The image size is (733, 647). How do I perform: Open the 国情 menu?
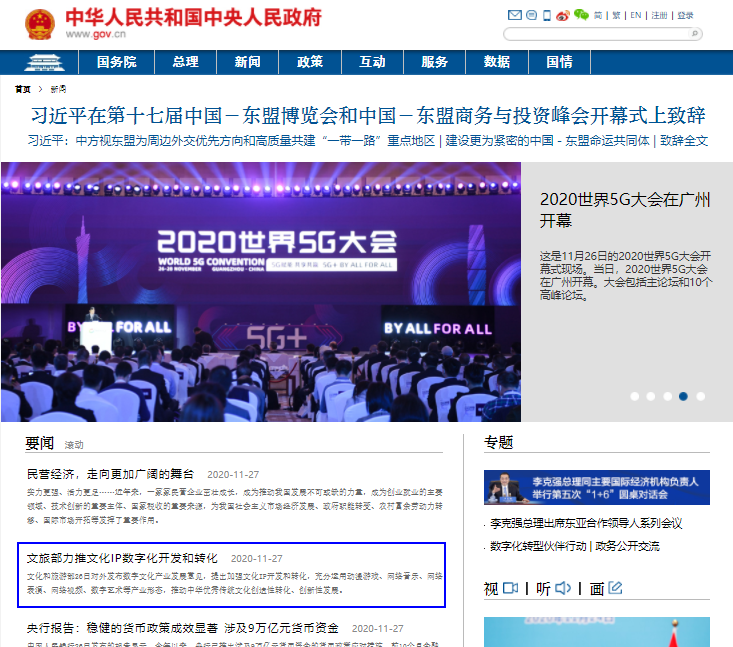[560, 62]
